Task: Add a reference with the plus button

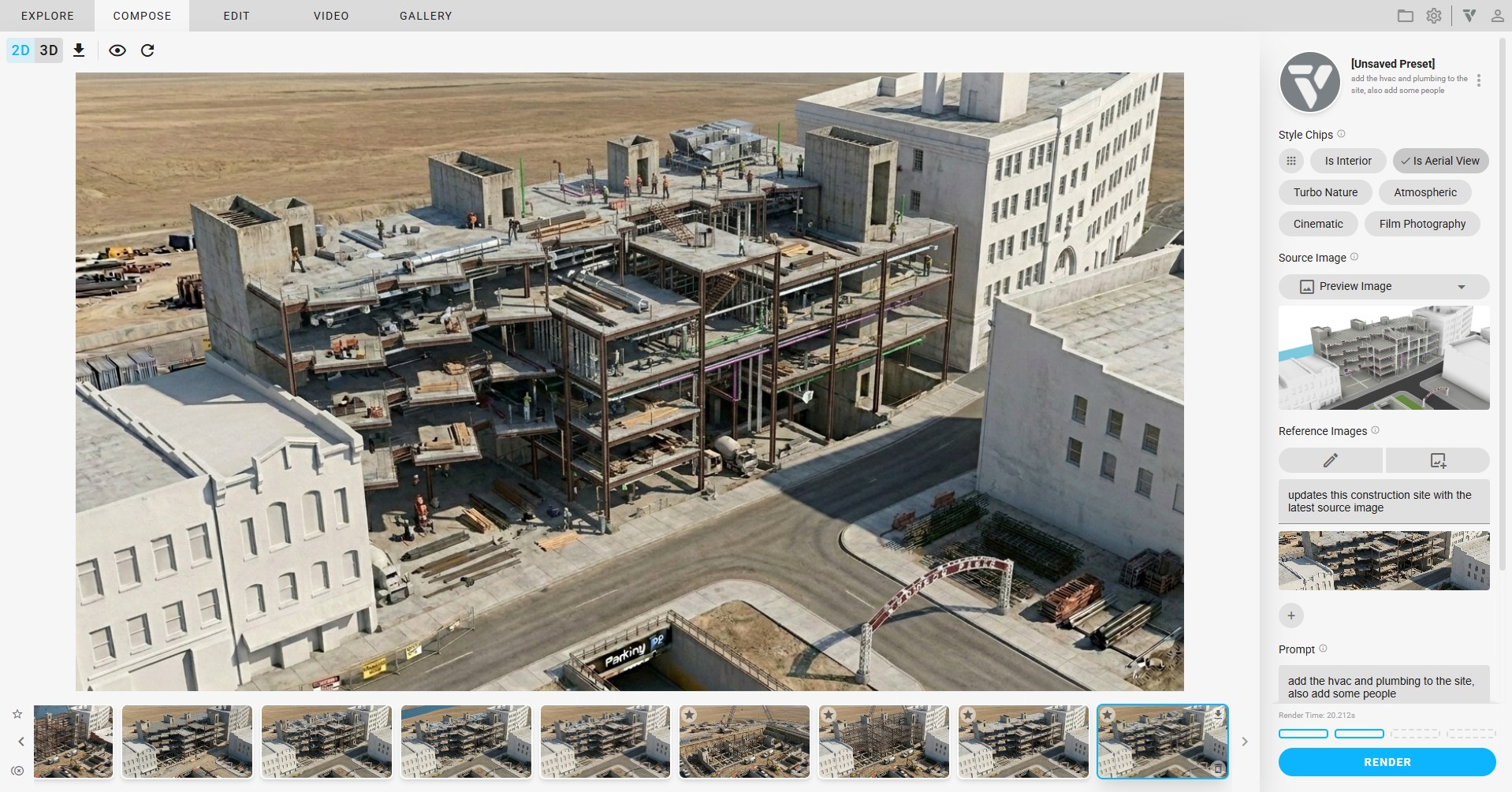Action: point(1290,615)
